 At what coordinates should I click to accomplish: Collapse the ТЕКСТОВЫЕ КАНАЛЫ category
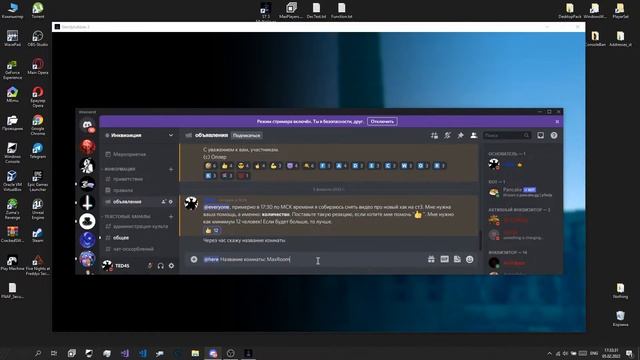point(127,216)
